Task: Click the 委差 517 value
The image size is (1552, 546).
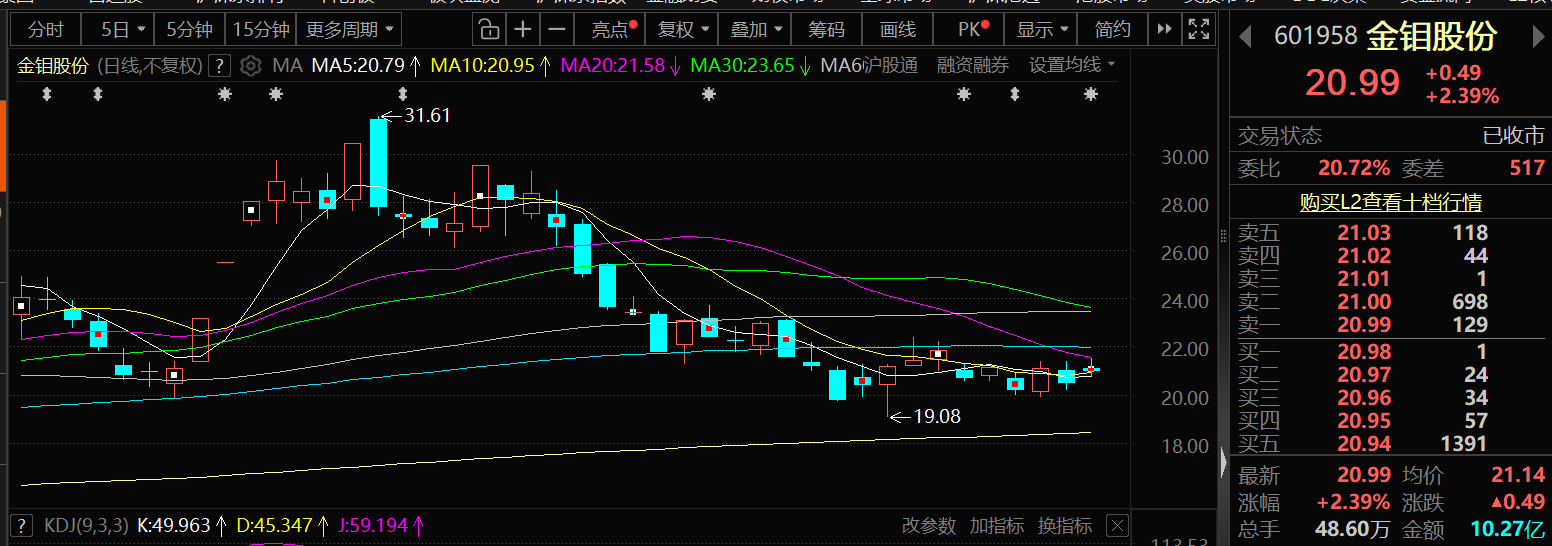Action: pos(1527,168)
